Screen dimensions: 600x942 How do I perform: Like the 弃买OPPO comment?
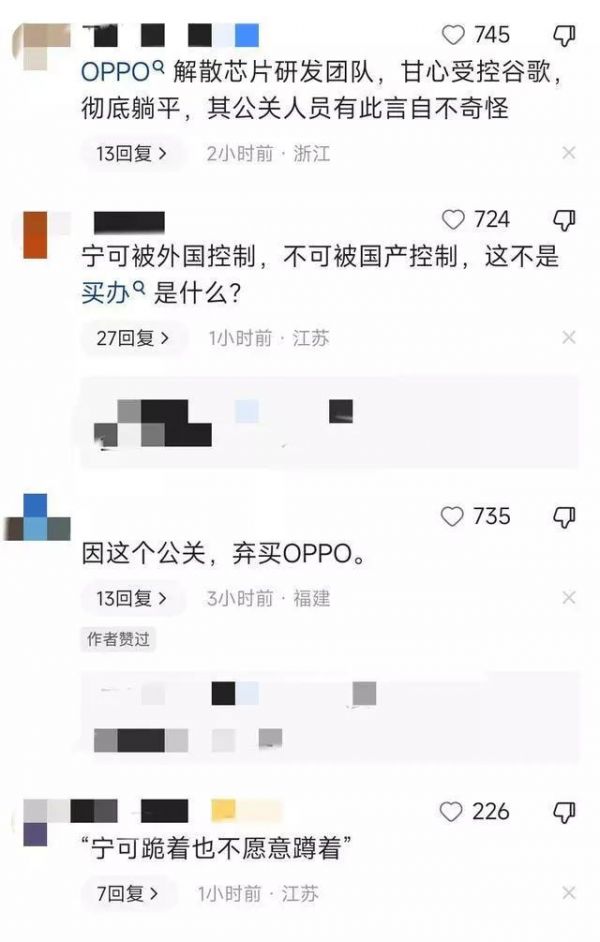[x=452, y=517]
